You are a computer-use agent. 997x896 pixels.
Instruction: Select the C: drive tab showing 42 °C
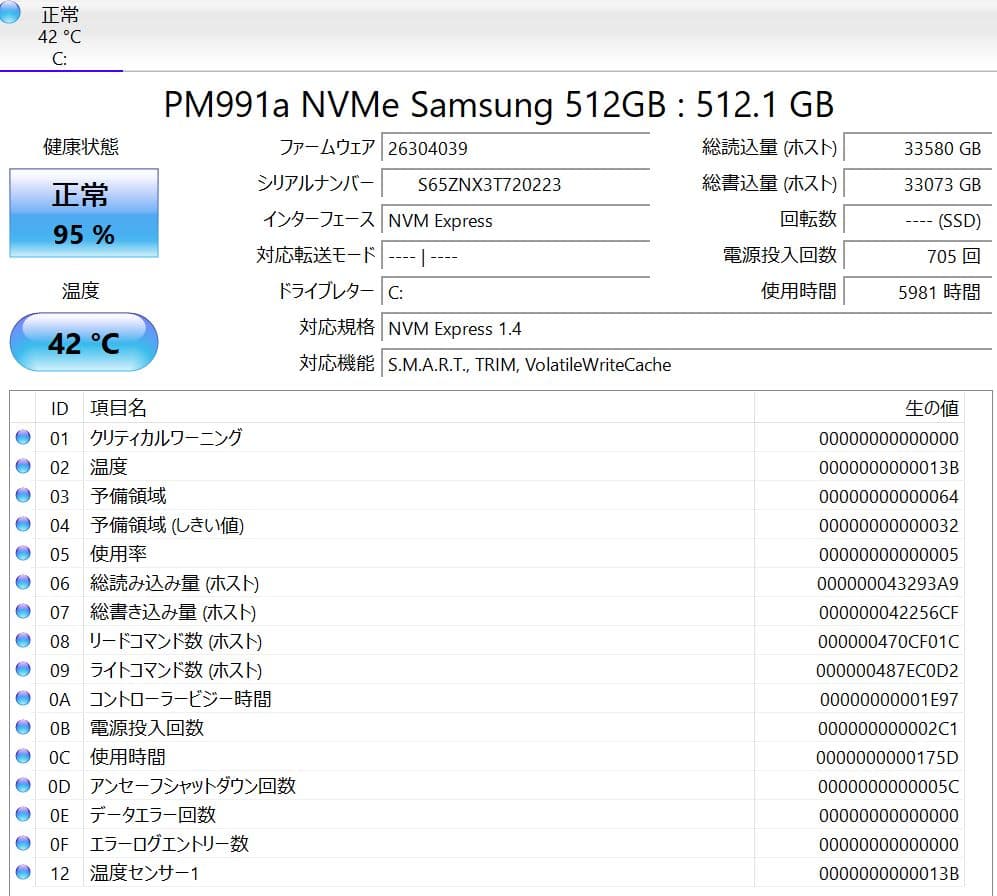pyautogui.click(x=60, y=36)
